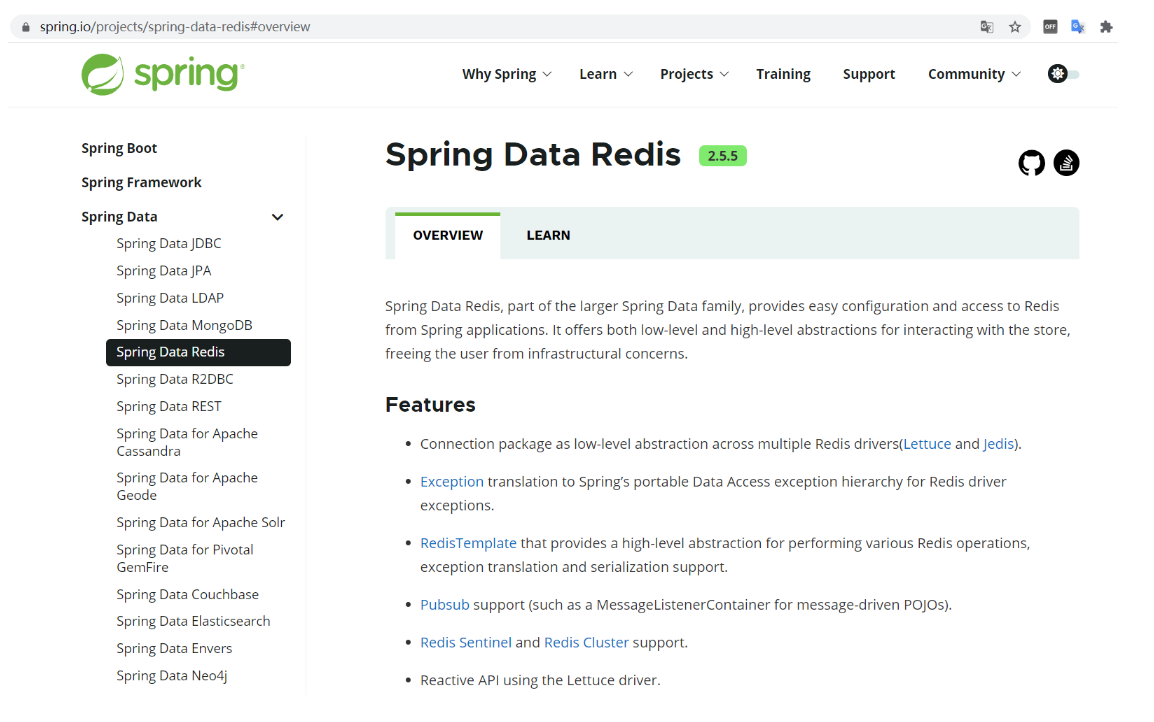Viewport: 1154px width, 722px height.
Task: Switch to the LEARN tab
Action: pos(548,236)
